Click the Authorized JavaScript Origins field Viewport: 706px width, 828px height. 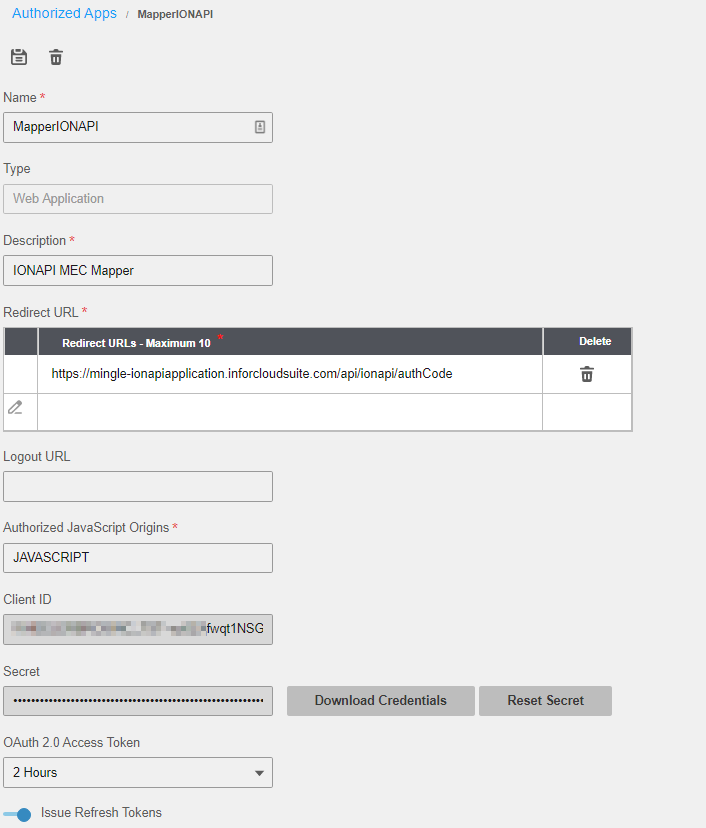138,558
